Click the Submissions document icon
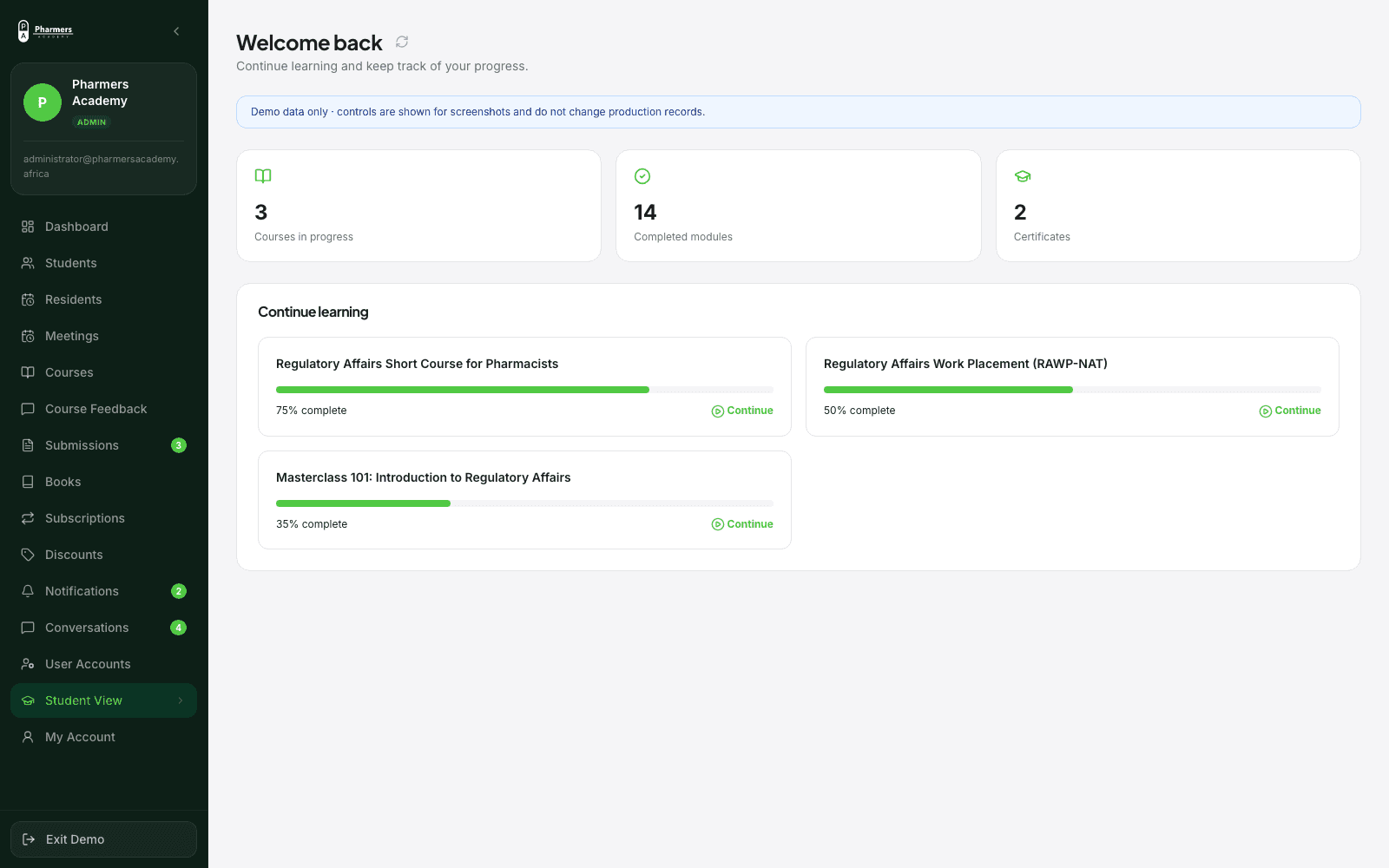Viewport: 1389px width, 868px height. tap(28, 445)
